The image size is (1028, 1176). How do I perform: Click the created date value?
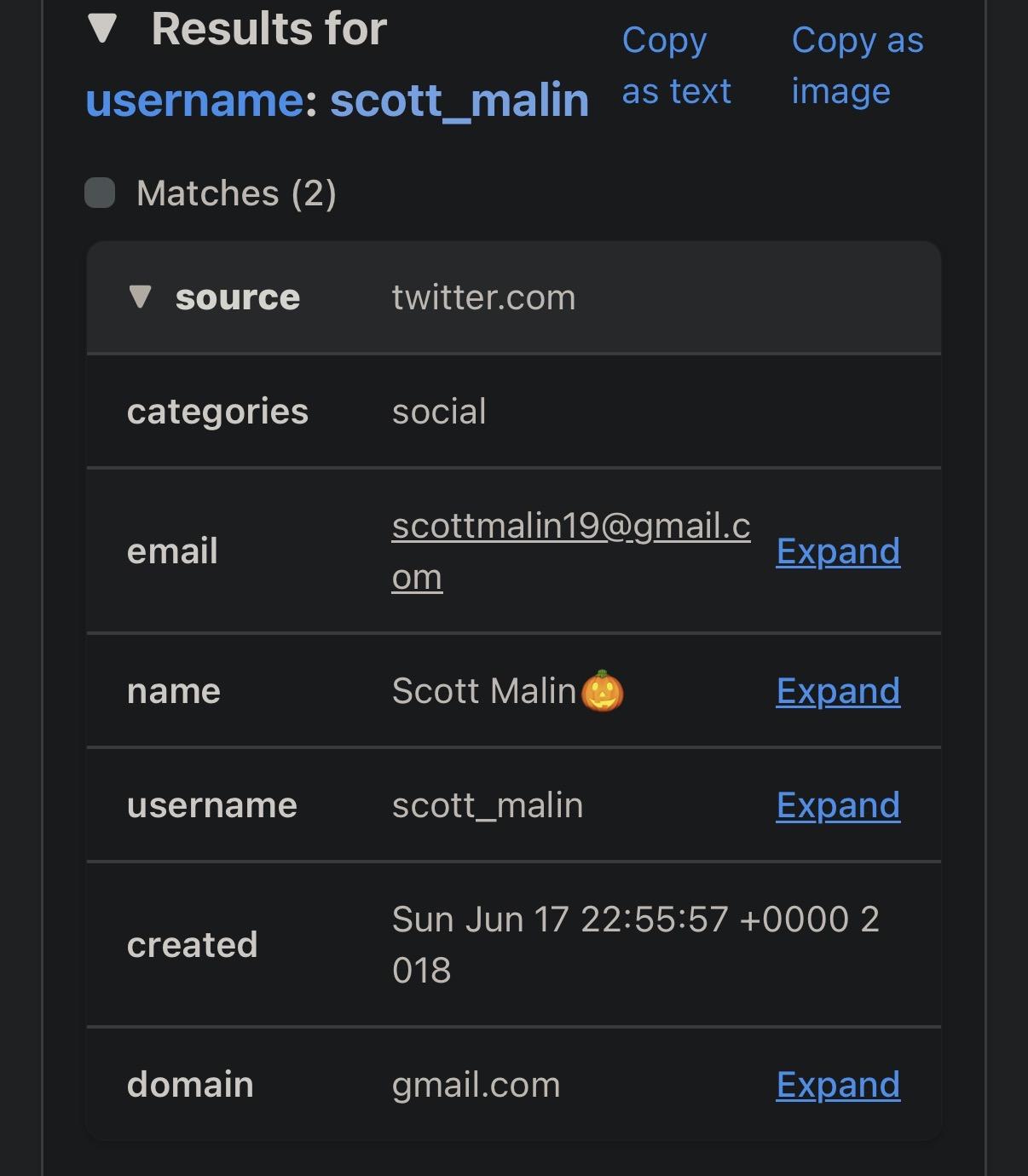point(635,944)
